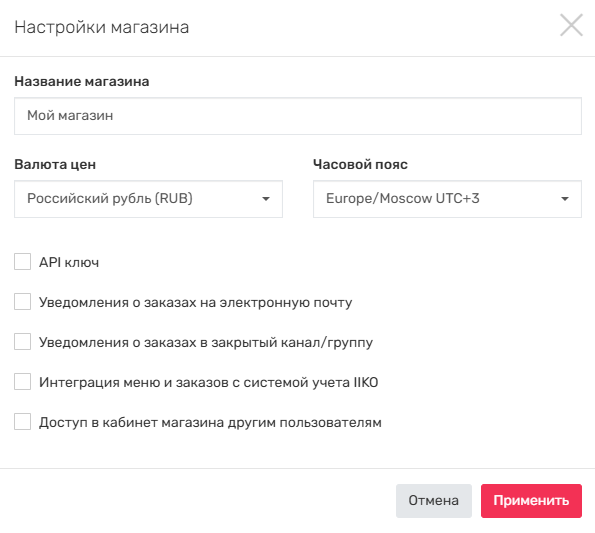Enable Интеграция меню и заказов с IIKO
Viewport: 595px width, 533px height.
22,382
